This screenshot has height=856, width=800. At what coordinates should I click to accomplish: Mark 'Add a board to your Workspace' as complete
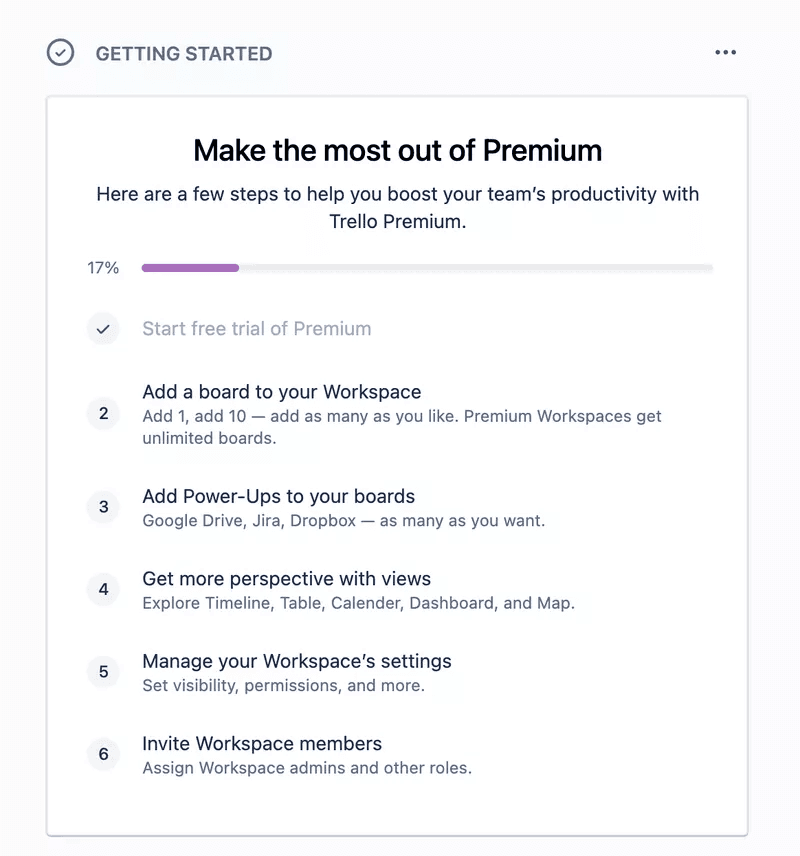tap(103, 413)
